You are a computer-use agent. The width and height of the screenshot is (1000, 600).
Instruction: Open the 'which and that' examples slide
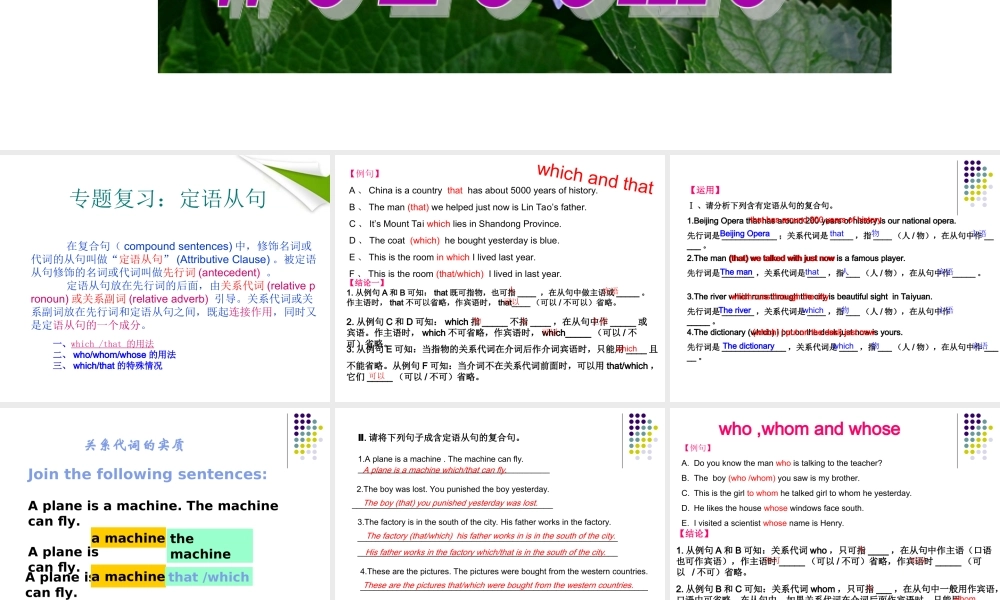(500, 278)
